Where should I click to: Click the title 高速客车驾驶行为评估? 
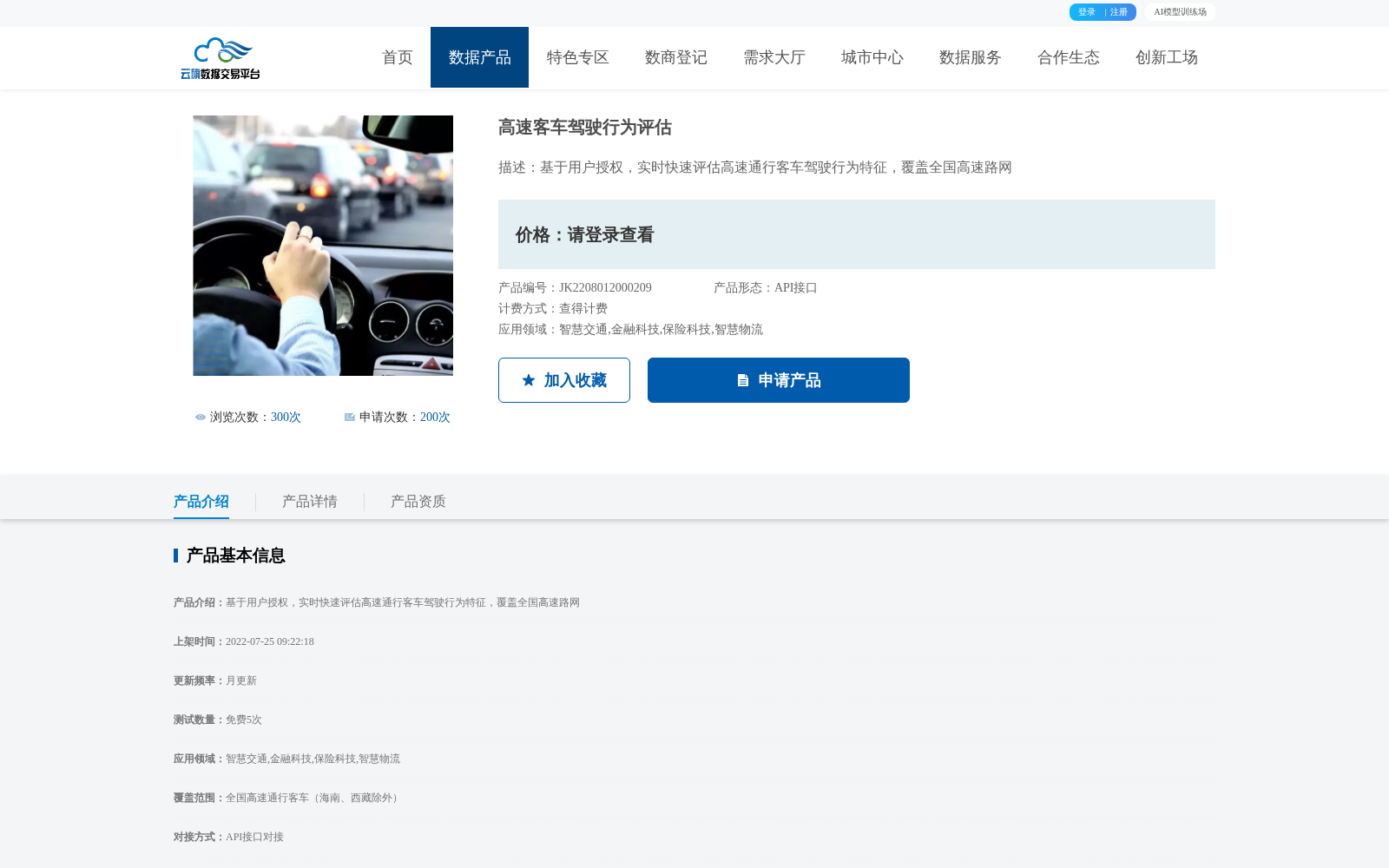pos(585,128)
